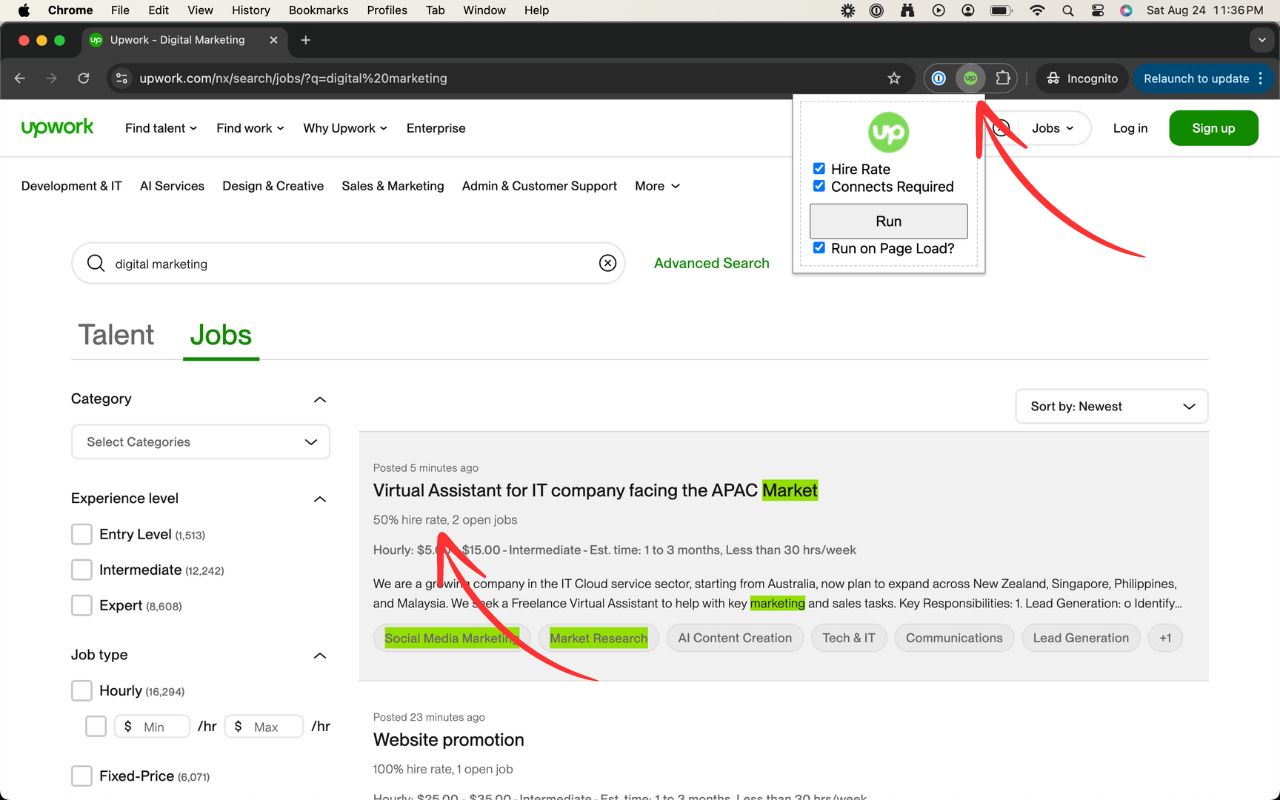The height and width of the screenshot is (800, 1280).
Task: Open the Apple menu
Action: pos(24,10)
